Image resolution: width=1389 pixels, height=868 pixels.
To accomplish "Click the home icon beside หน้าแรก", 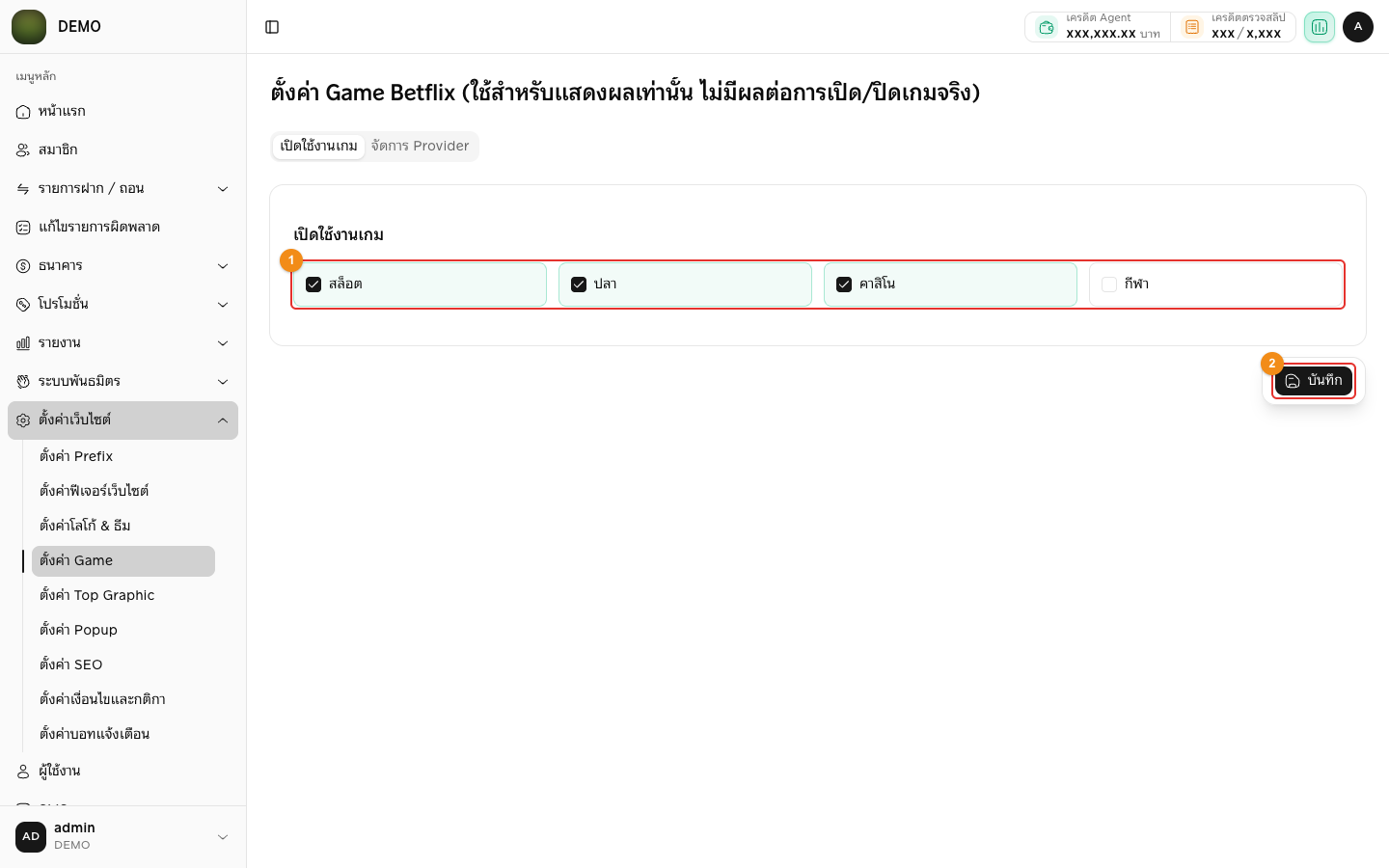I will tap(23, 112).
